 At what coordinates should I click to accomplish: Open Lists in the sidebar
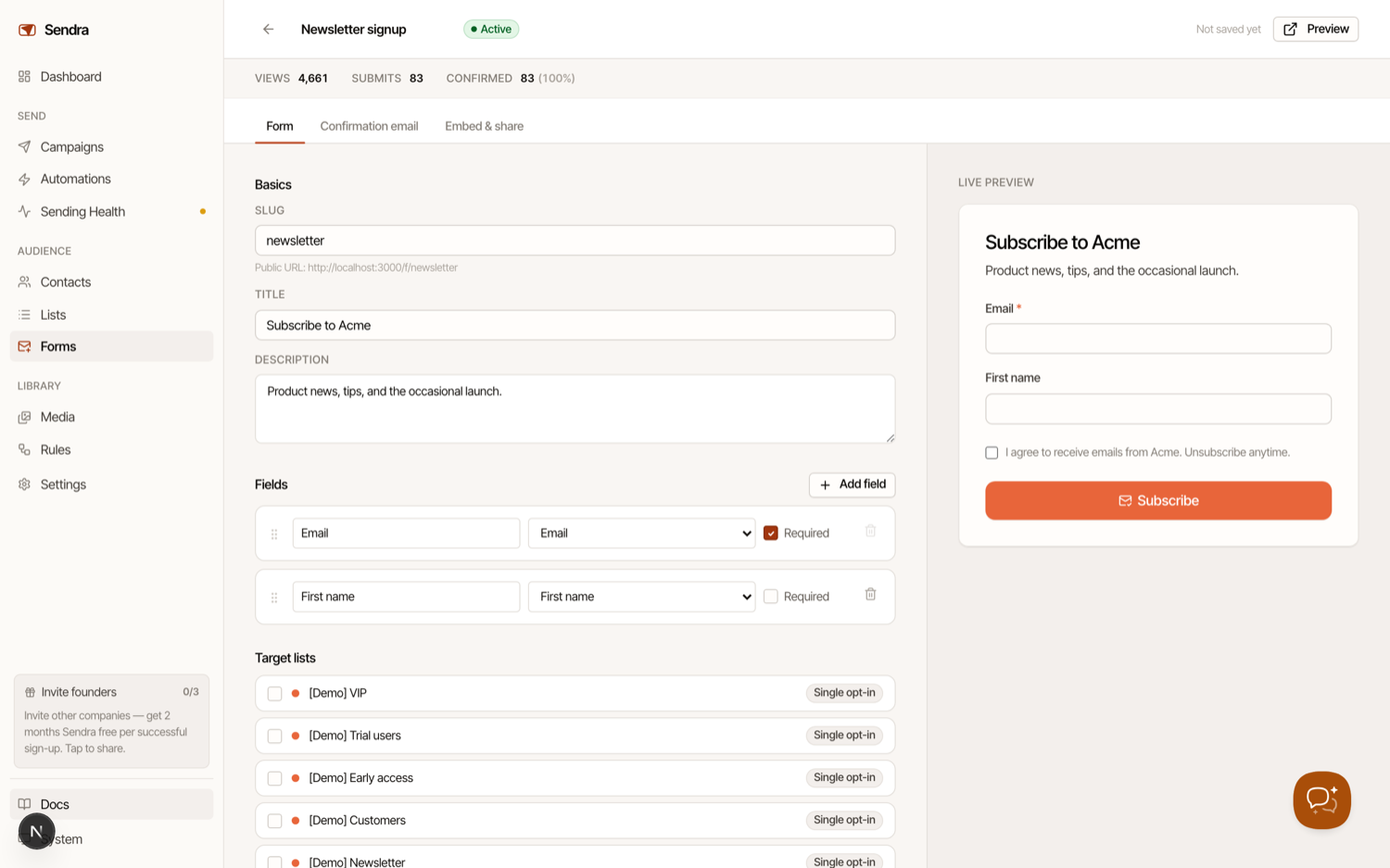111,315
